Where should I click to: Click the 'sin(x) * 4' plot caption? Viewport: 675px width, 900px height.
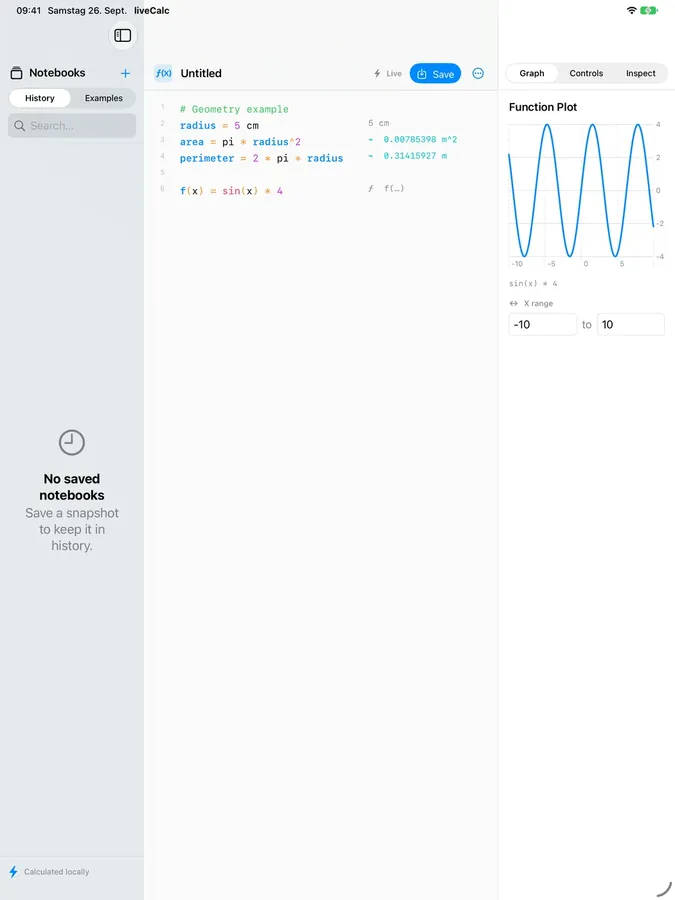(x=533, y=284)
